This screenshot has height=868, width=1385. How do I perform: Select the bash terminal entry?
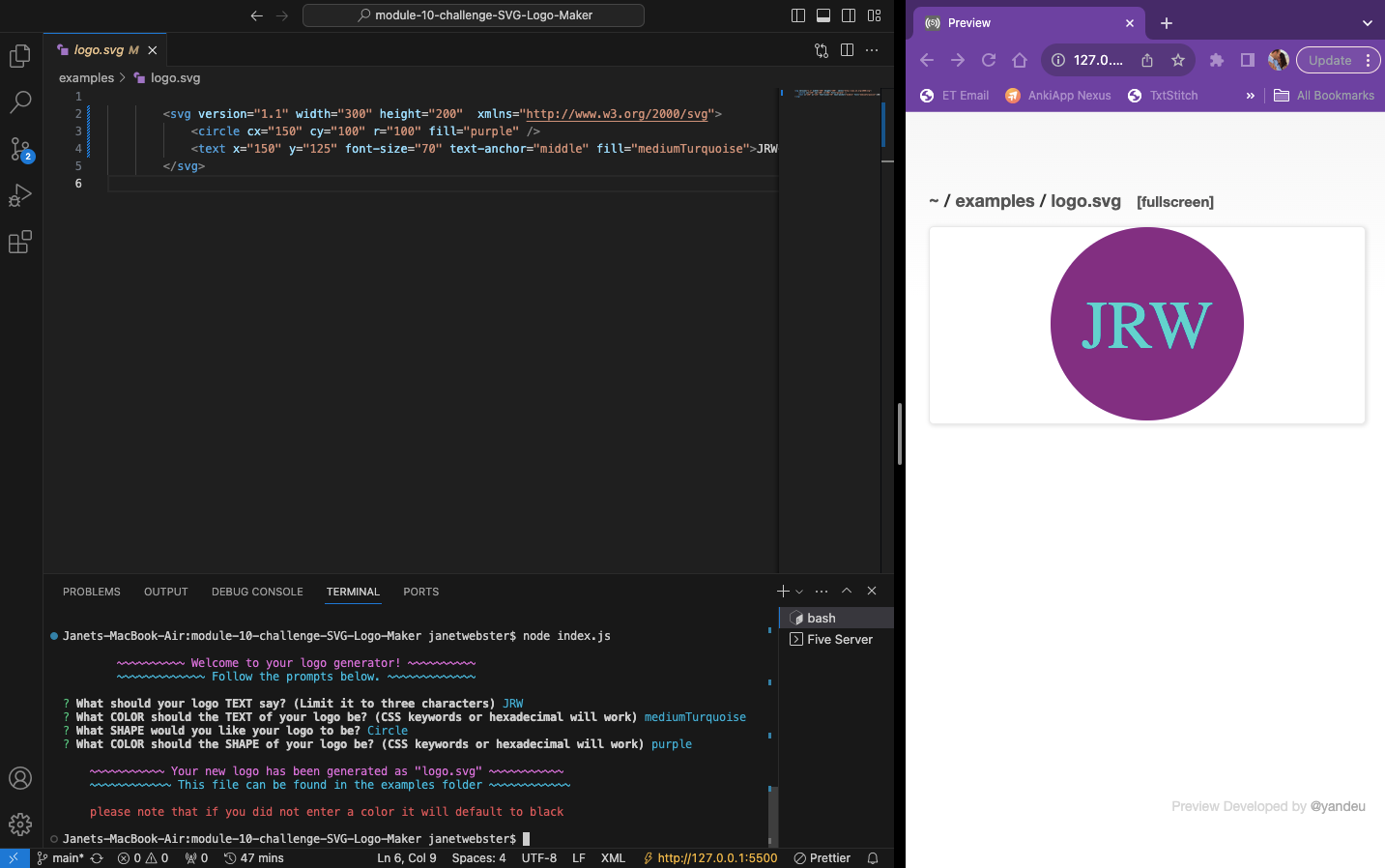coord(836,618)
